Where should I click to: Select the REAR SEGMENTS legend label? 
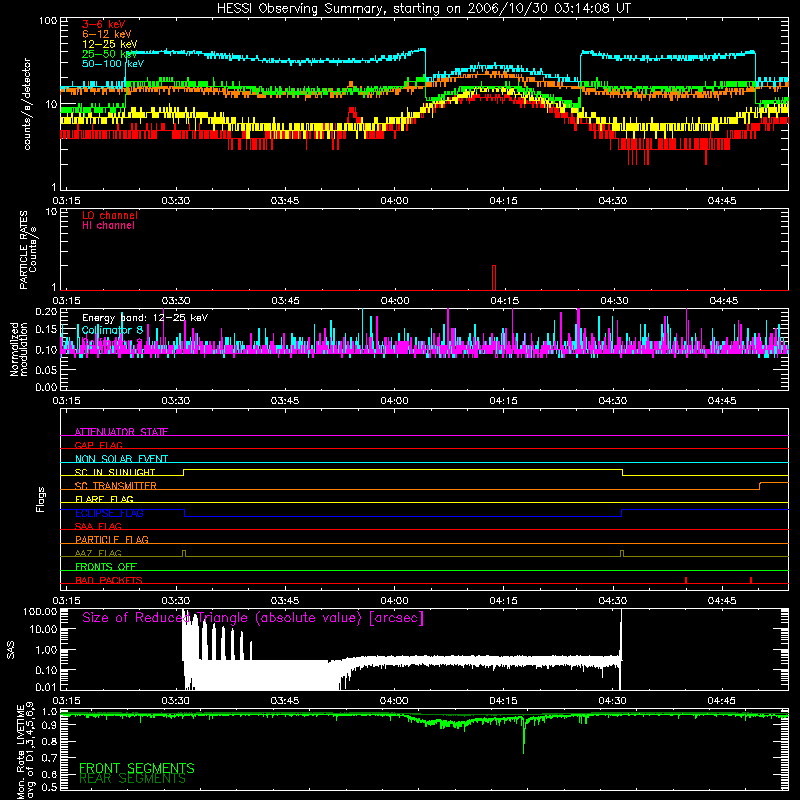[x=132, y=779]
